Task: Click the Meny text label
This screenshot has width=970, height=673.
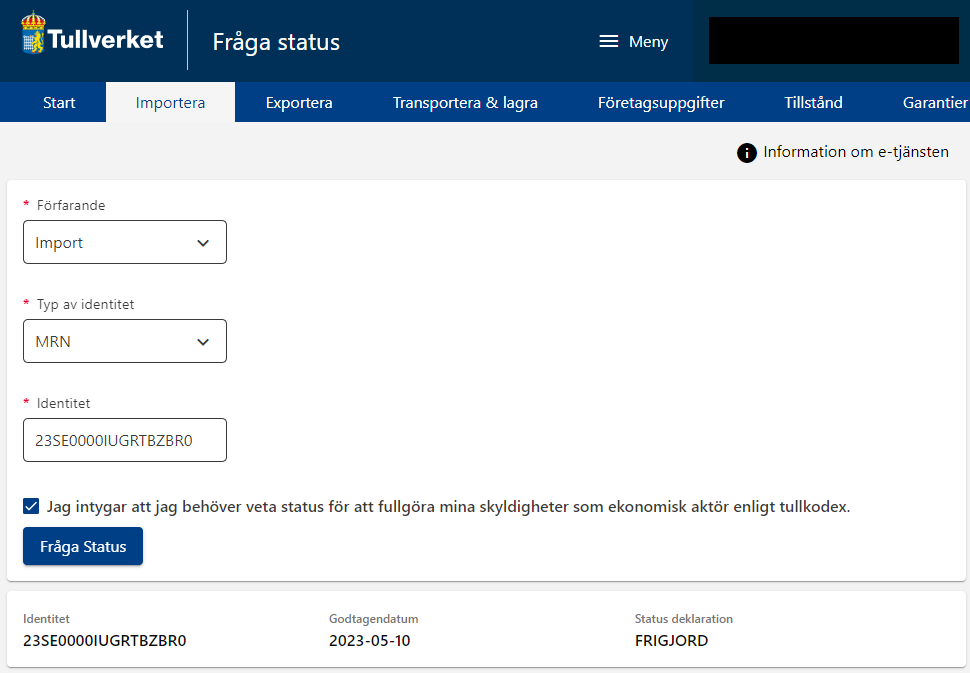Action: point(648,41)
